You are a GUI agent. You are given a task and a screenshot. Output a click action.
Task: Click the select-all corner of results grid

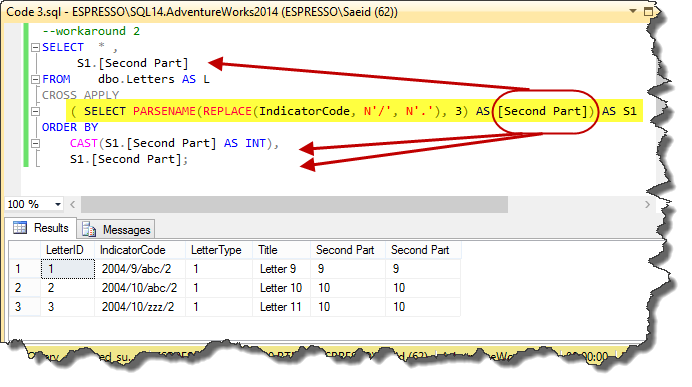(x=25, y=250)
